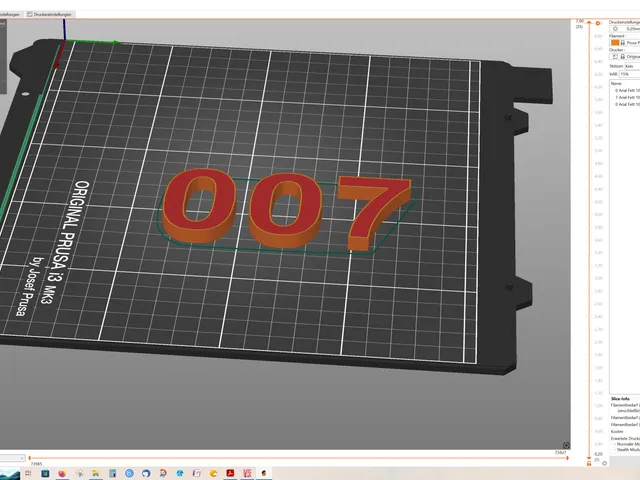Click the orange add color change icon

tap(598, 23)
